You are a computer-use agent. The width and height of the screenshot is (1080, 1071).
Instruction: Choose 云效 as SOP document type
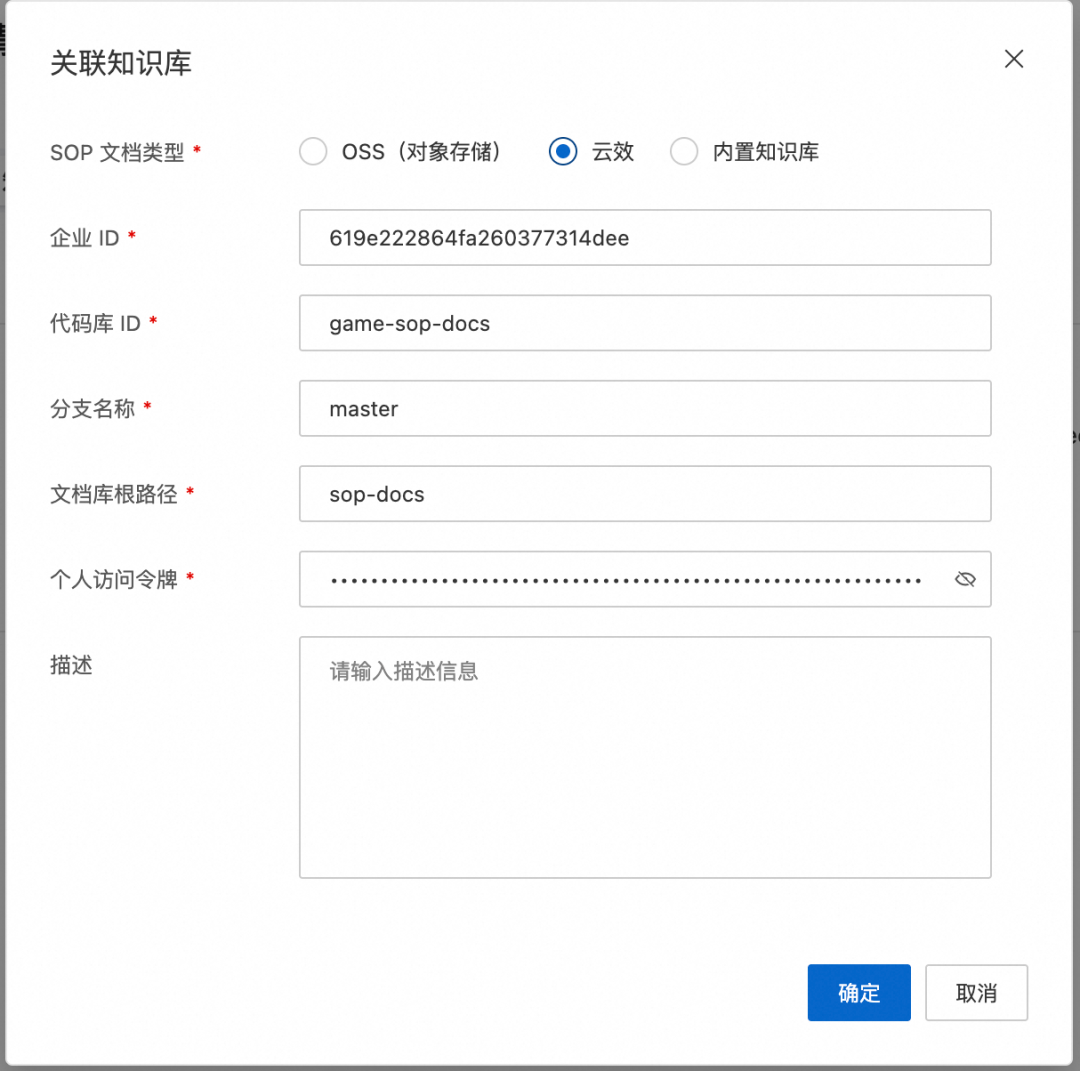562,151
